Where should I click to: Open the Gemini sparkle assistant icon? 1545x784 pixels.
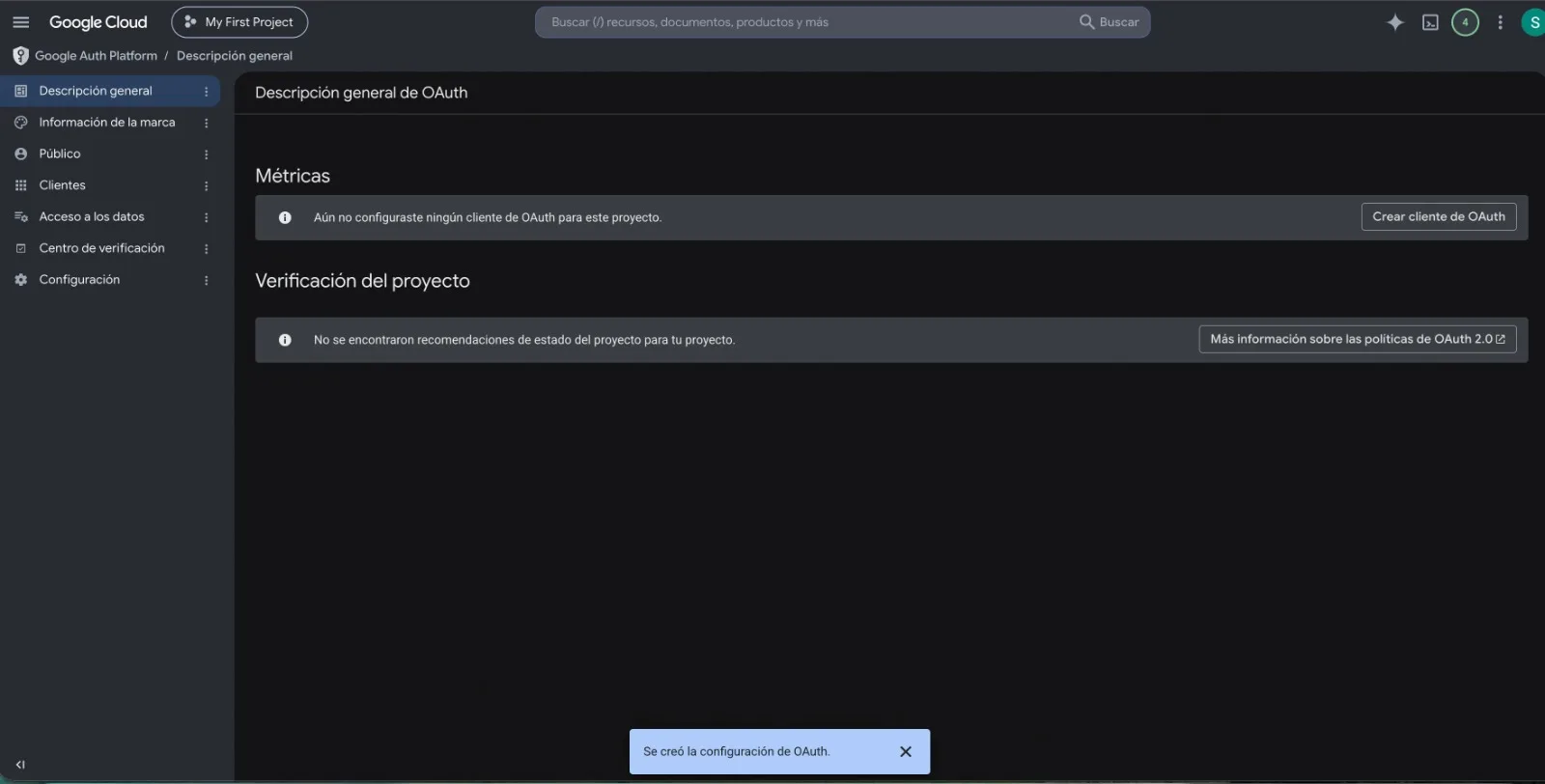pos(1394,22)
